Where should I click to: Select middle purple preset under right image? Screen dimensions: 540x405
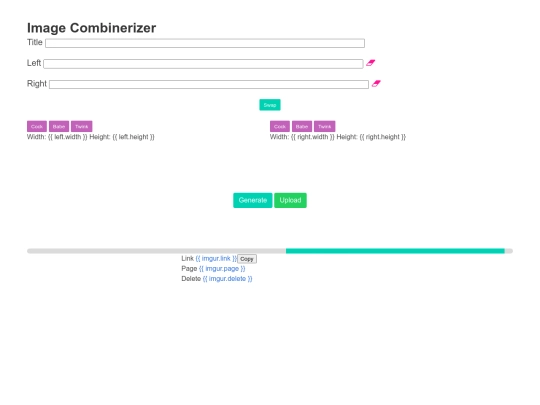[x=302, y=126]
